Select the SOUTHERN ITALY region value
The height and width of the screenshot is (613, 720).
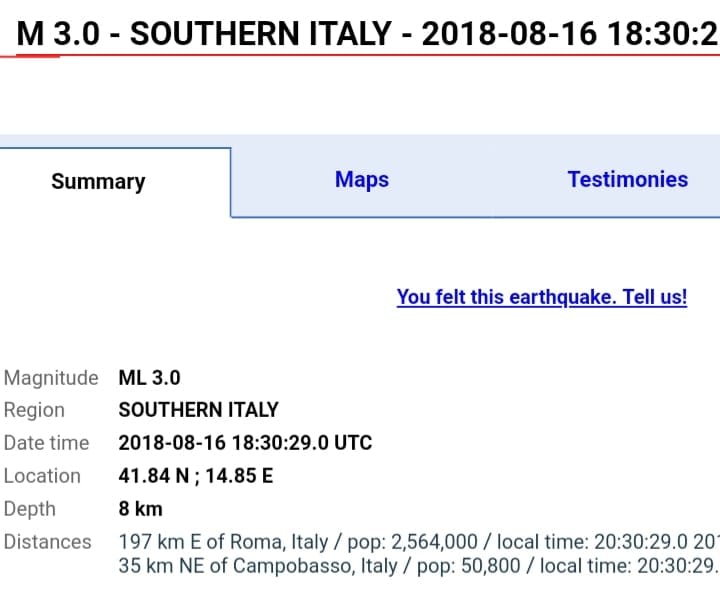(198, 410)
